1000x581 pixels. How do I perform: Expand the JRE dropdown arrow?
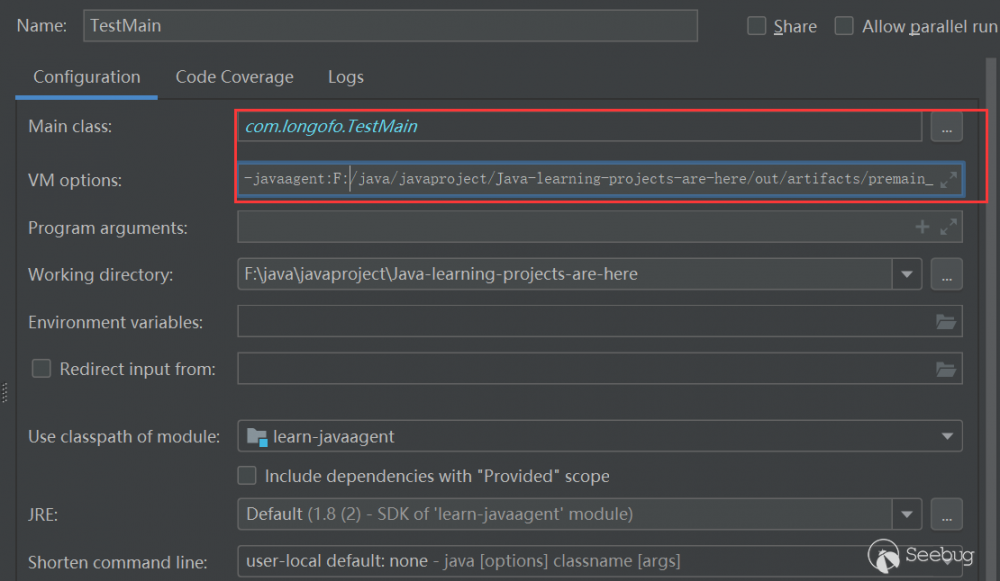(907, 514)
